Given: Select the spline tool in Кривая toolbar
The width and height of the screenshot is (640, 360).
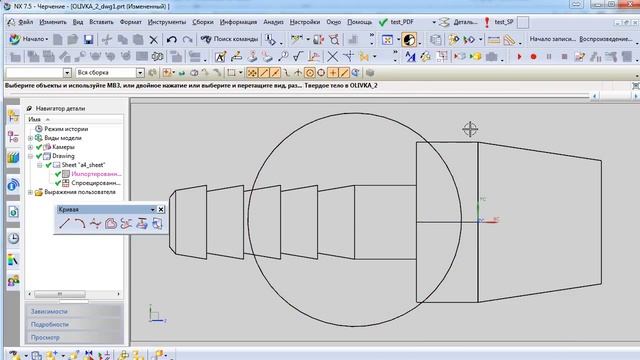Looking at the screenshot, I should point(95,223).
